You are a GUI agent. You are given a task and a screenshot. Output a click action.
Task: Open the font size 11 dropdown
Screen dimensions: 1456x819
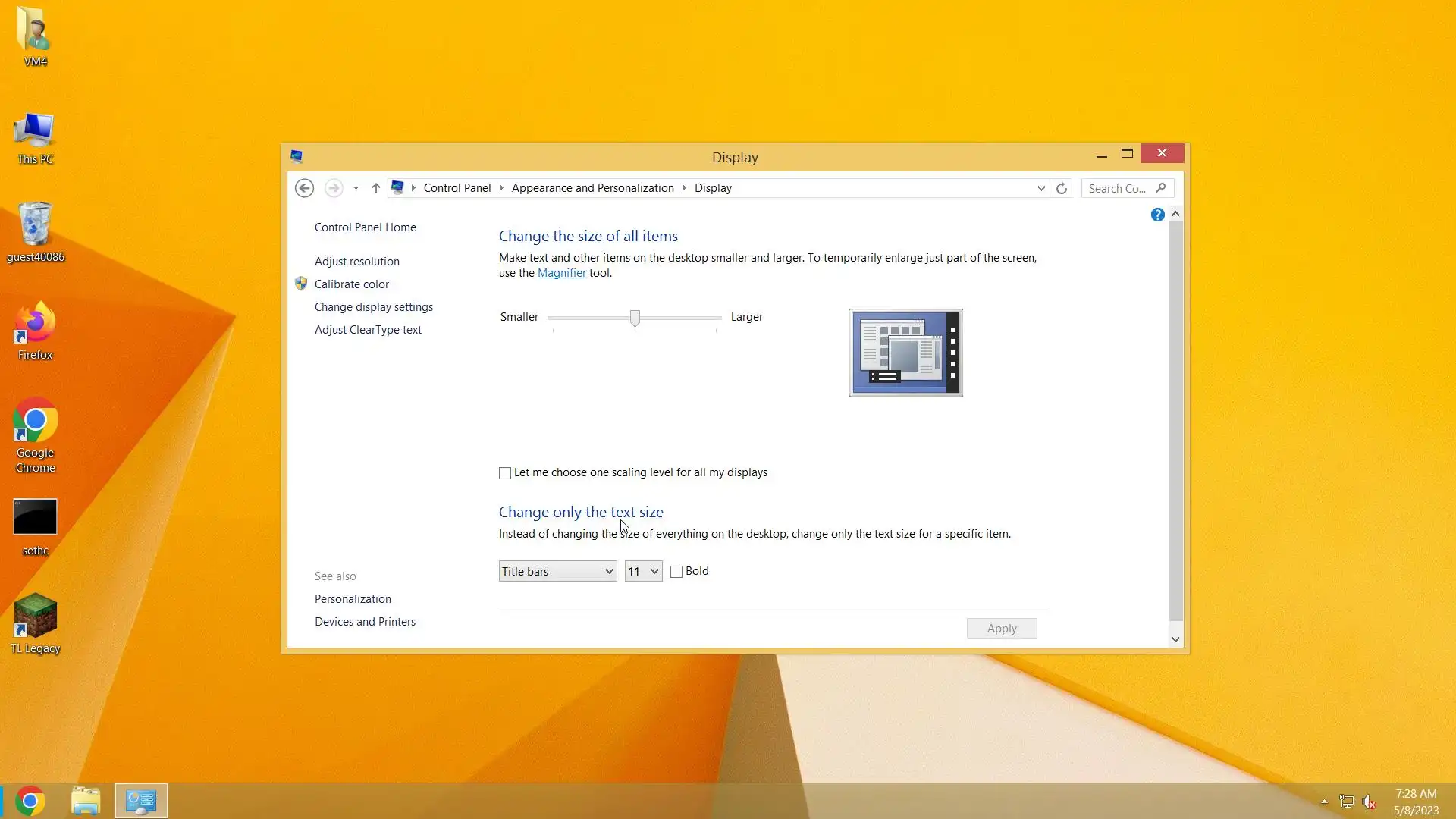point(643,571)
